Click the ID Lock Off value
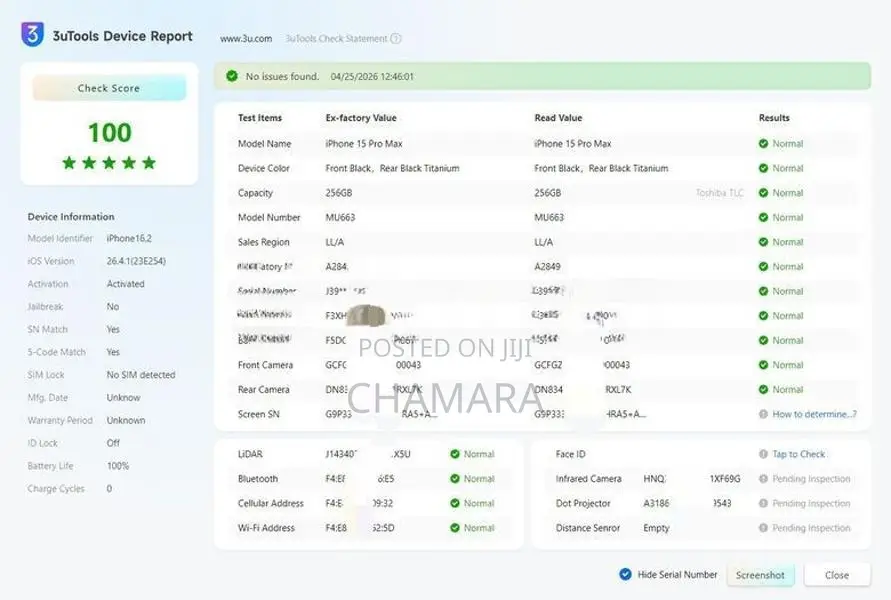Image resolution: width=891 pixels, height=600 pixels. pyautogui.click(x=113, y=443)
